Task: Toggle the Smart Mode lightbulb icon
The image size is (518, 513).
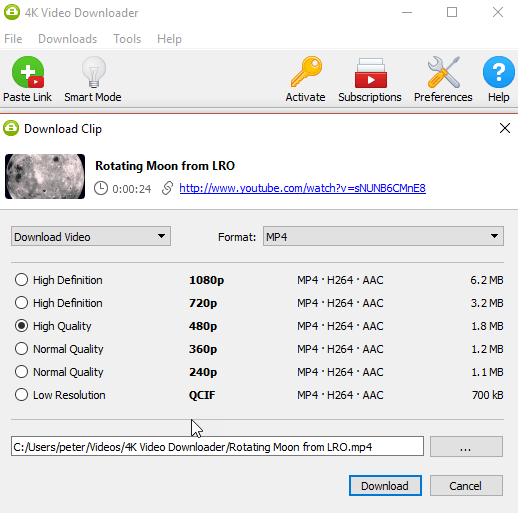Action: pos(94,72)
